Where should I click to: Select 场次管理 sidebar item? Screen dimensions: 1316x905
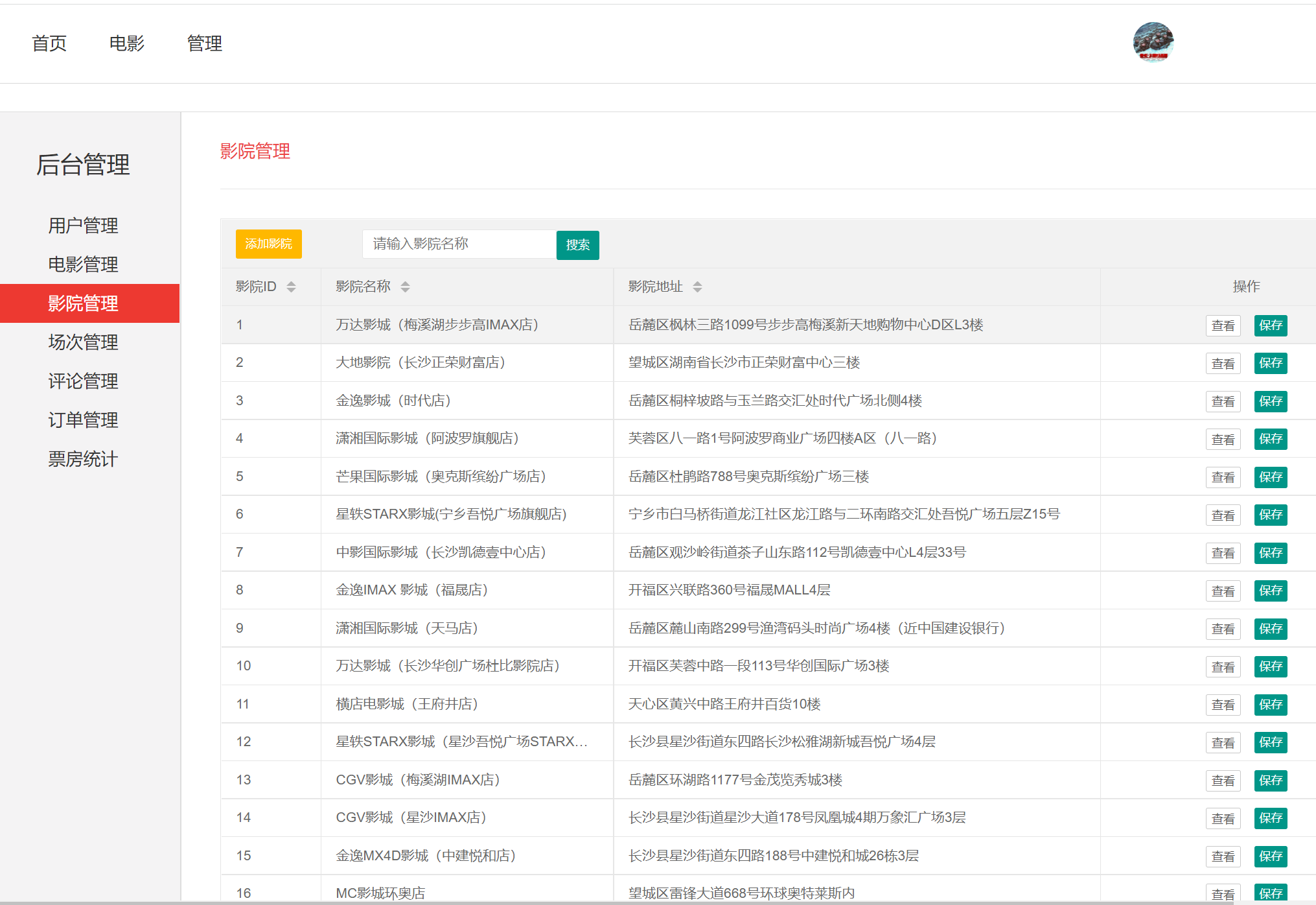coord(83,342)
